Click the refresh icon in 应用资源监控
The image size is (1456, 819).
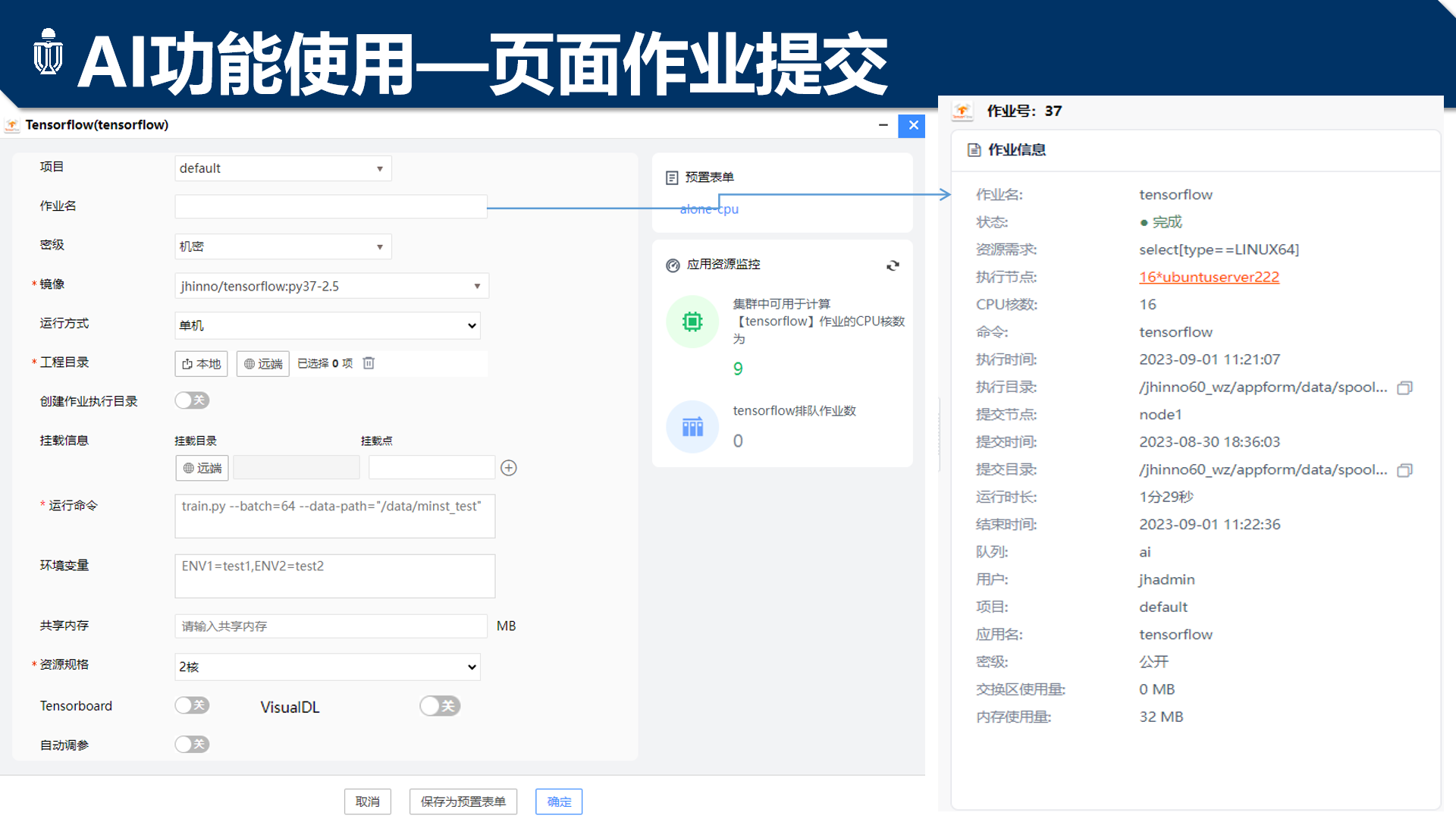[893, 265]
